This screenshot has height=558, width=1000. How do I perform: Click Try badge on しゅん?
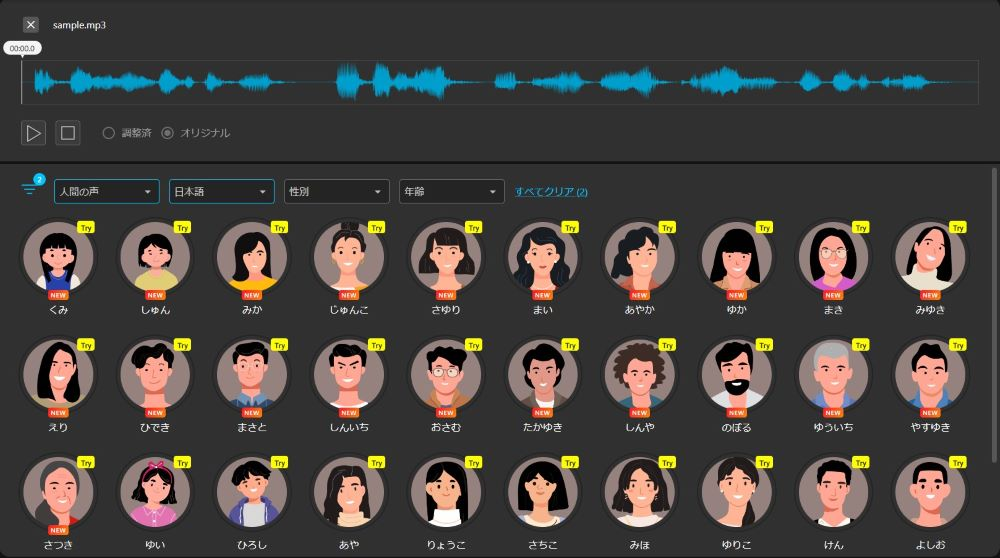pos(183,228)
